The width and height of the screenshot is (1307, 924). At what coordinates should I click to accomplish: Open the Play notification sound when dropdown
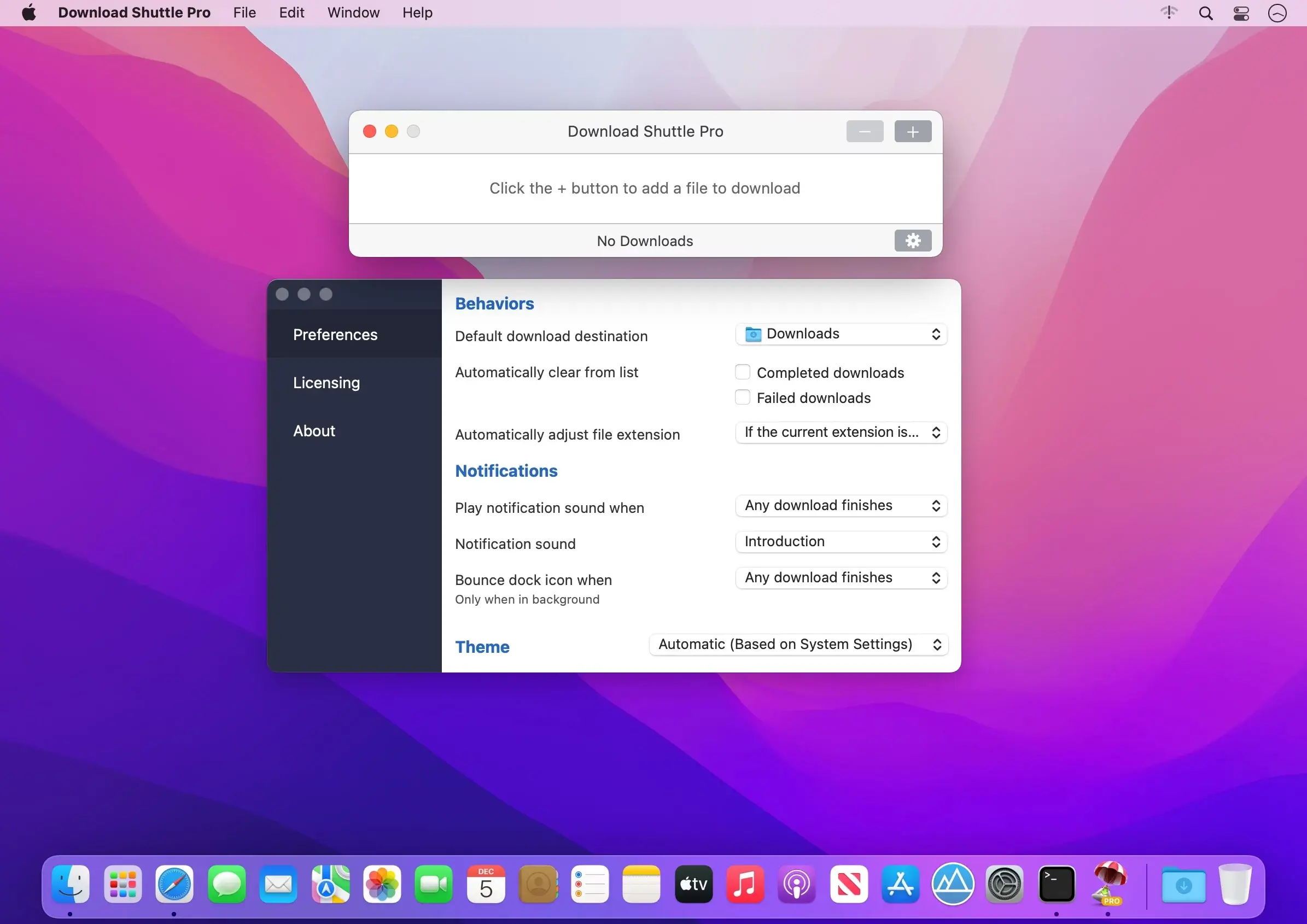coord(841,506)
